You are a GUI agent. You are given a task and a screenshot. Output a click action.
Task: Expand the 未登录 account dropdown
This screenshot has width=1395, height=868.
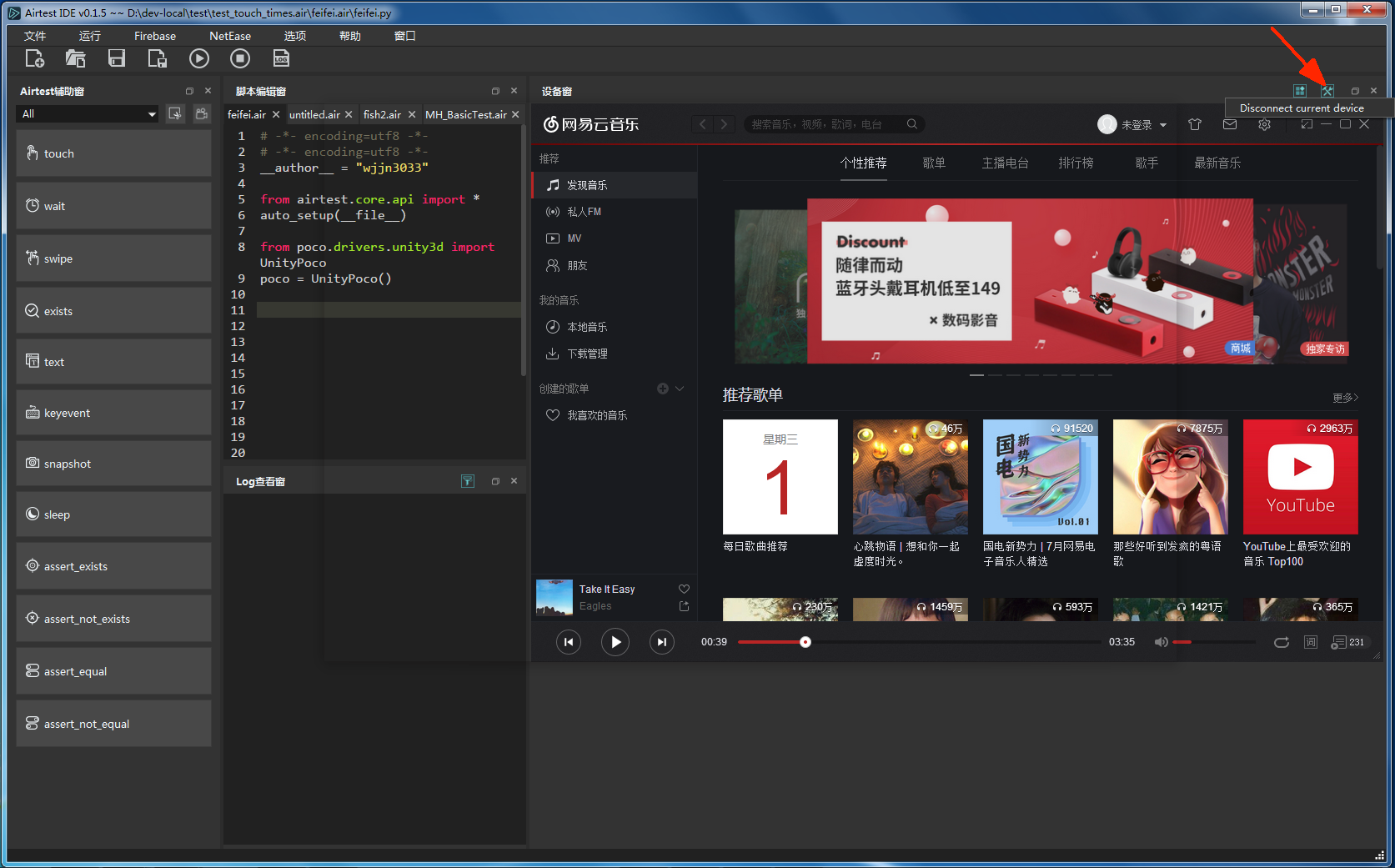pos(1162,125)
